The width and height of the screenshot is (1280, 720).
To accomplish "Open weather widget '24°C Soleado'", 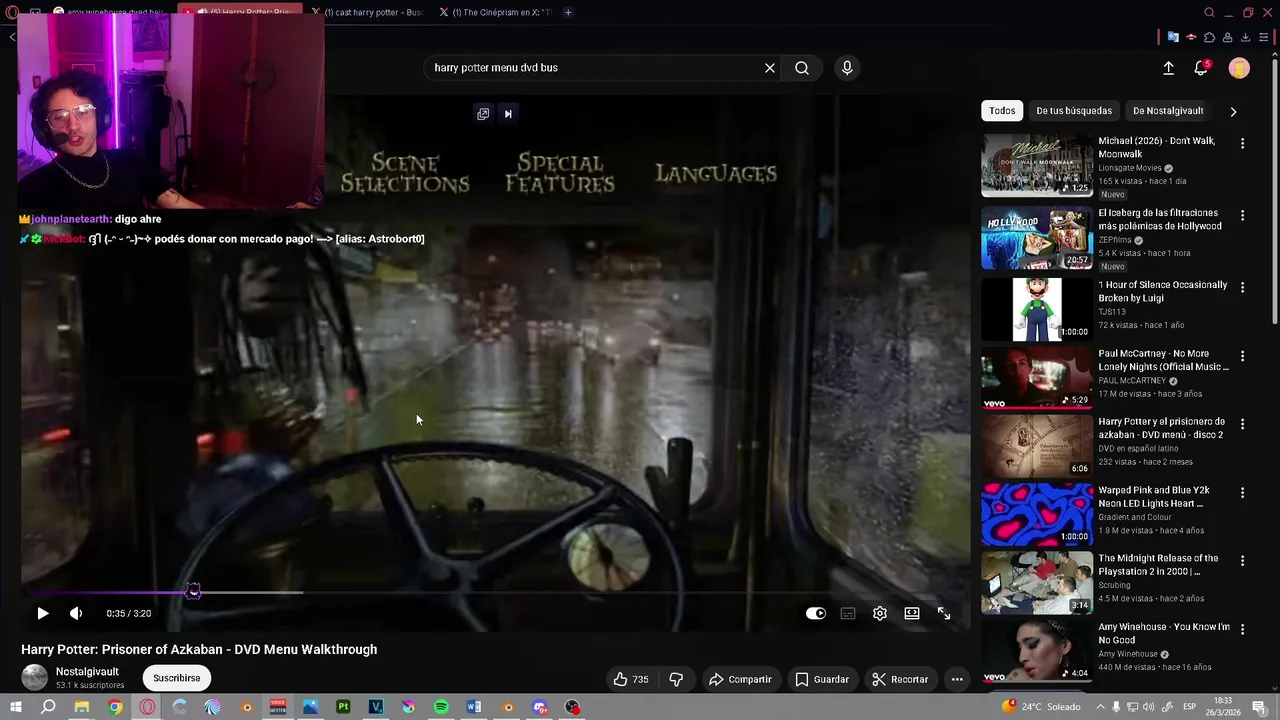I will (1041, 707).
